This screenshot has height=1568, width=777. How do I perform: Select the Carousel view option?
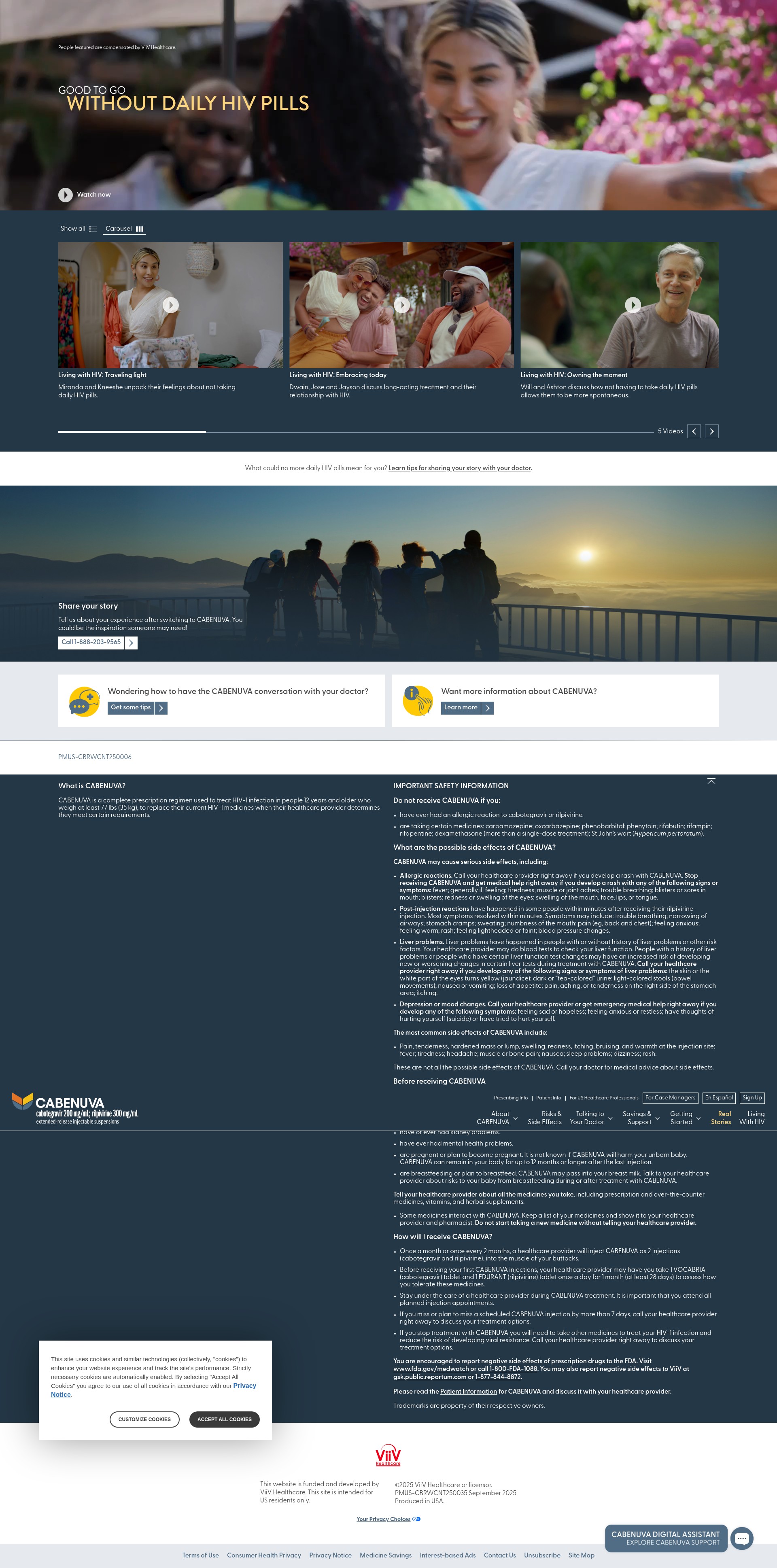[124, 229]
